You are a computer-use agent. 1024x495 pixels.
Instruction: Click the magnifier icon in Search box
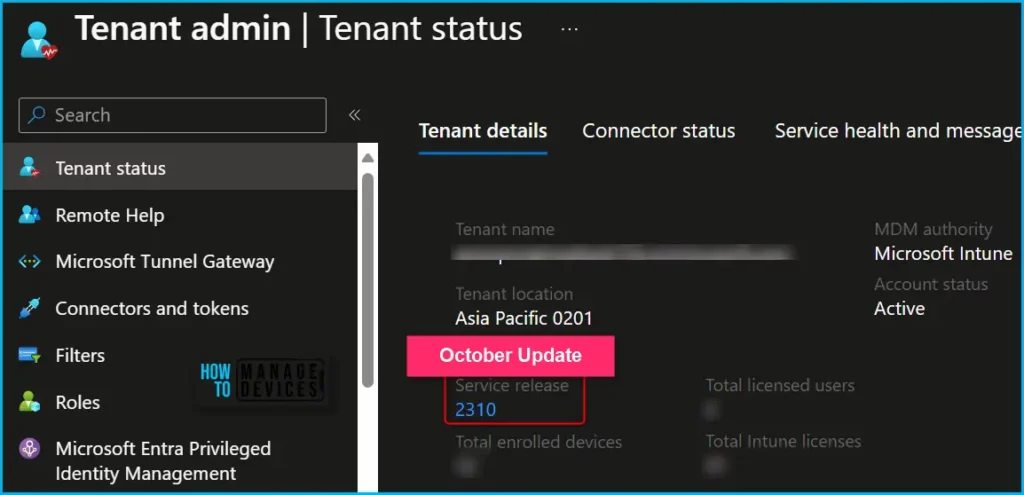click(x=37, y=115)
